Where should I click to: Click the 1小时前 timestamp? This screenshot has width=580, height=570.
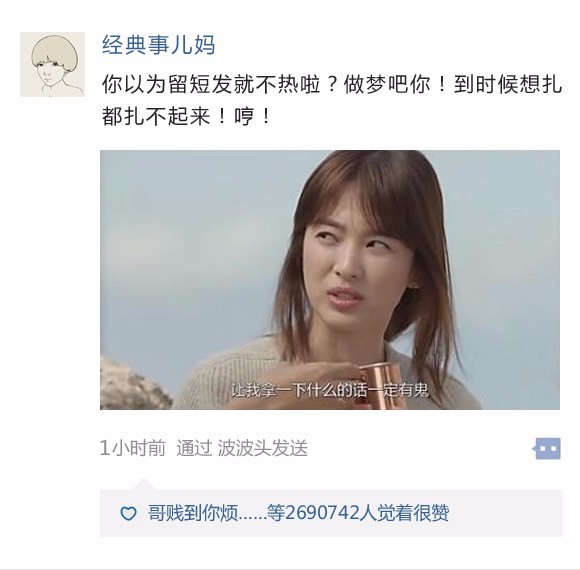tap(133, 448)
